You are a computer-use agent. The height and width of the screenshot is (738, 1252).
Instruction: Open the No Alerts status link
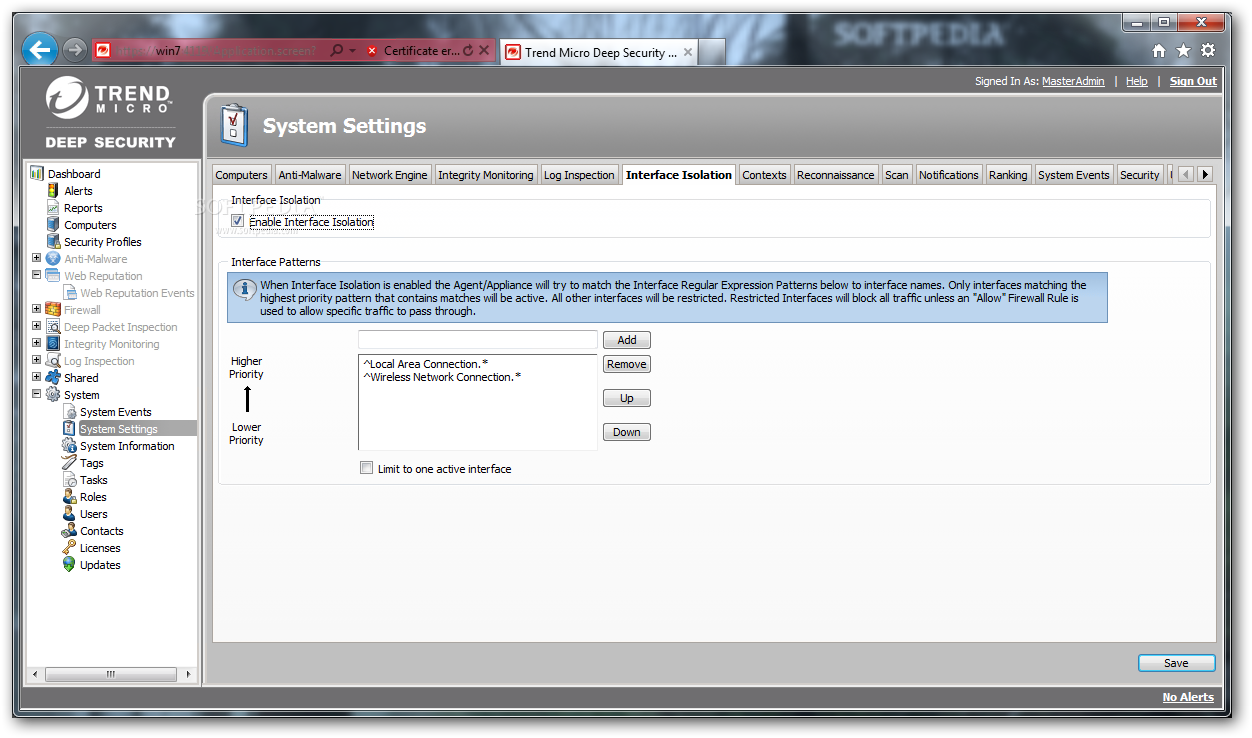1188,697
